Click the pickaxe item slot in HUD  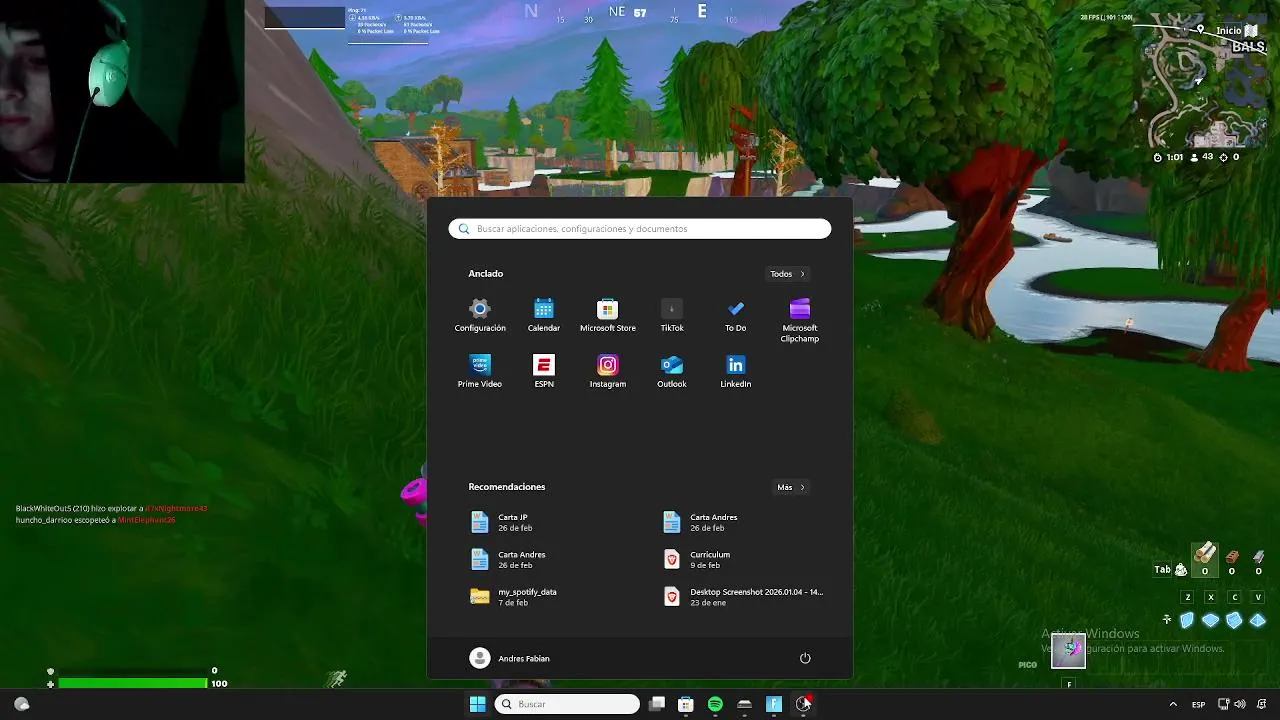point(1068,651)
